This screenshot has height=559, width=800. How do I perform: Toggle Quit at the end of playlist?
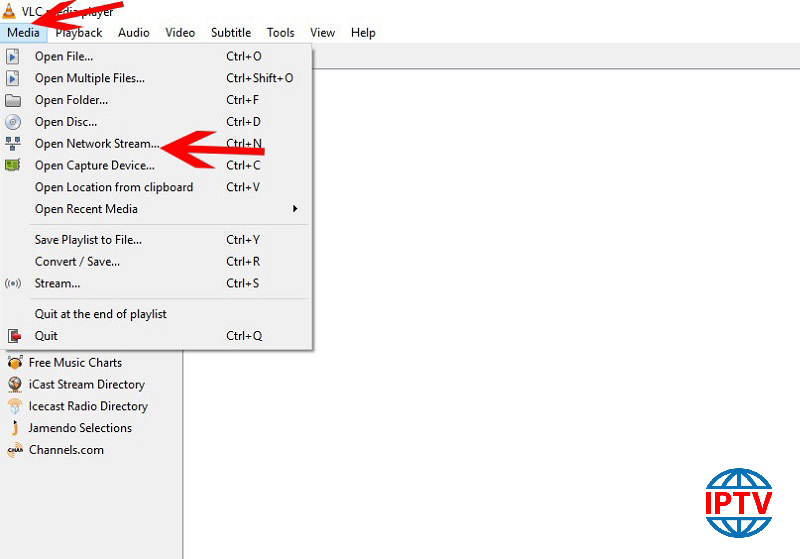pos(100,314)
